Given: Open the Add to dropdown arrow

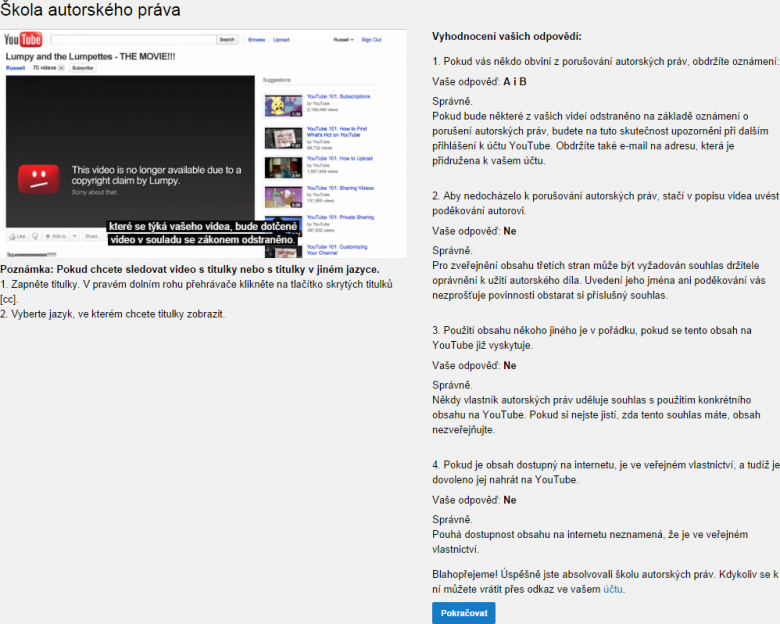Looking at the screenshot, I should [x=74, y=236].
